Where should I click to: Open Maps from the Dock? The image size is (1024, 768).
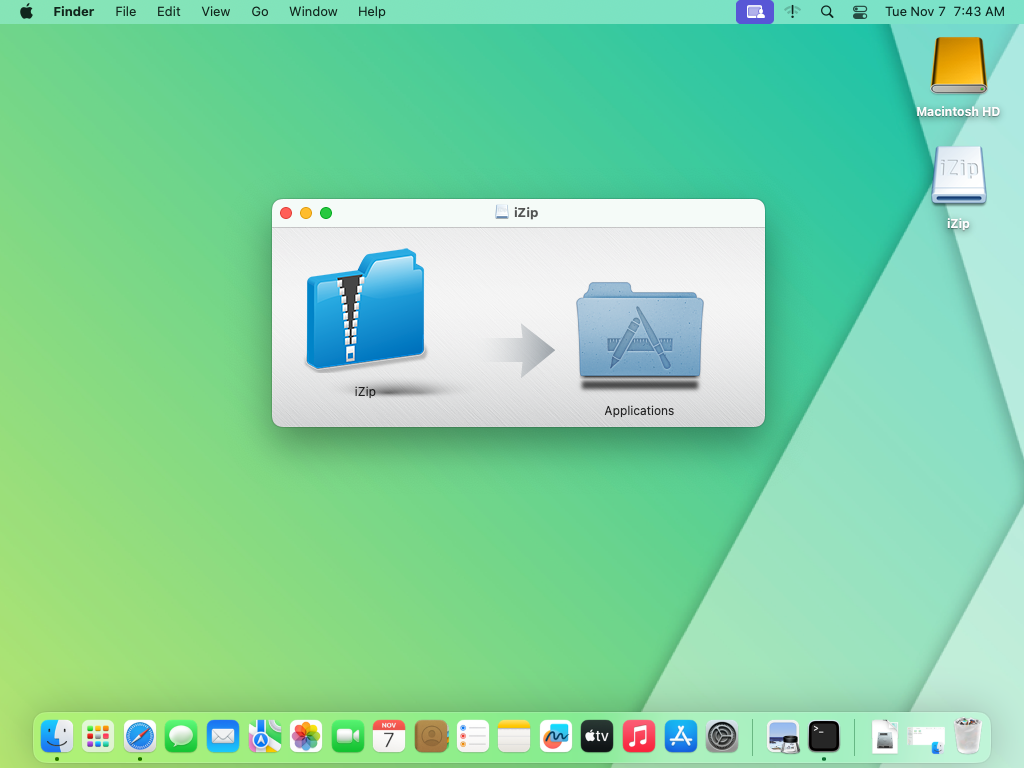(x=264, y=737)
